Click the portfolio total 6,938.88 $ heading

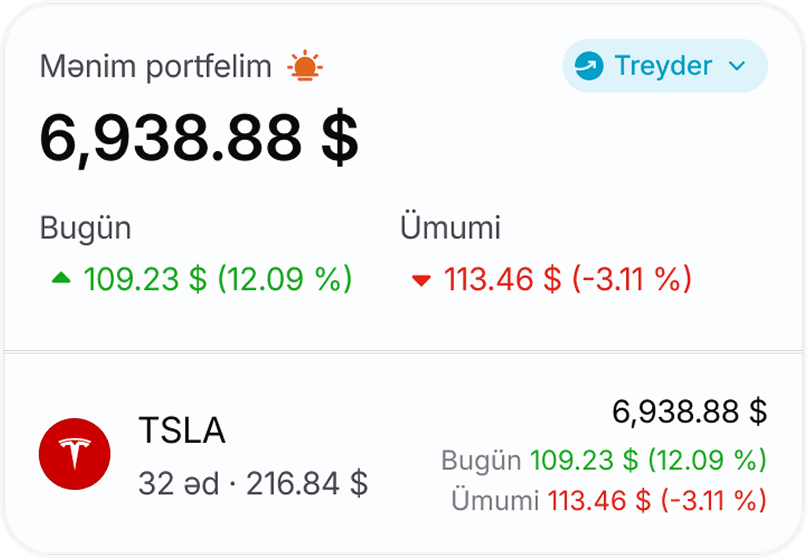[x=199, y=139]
